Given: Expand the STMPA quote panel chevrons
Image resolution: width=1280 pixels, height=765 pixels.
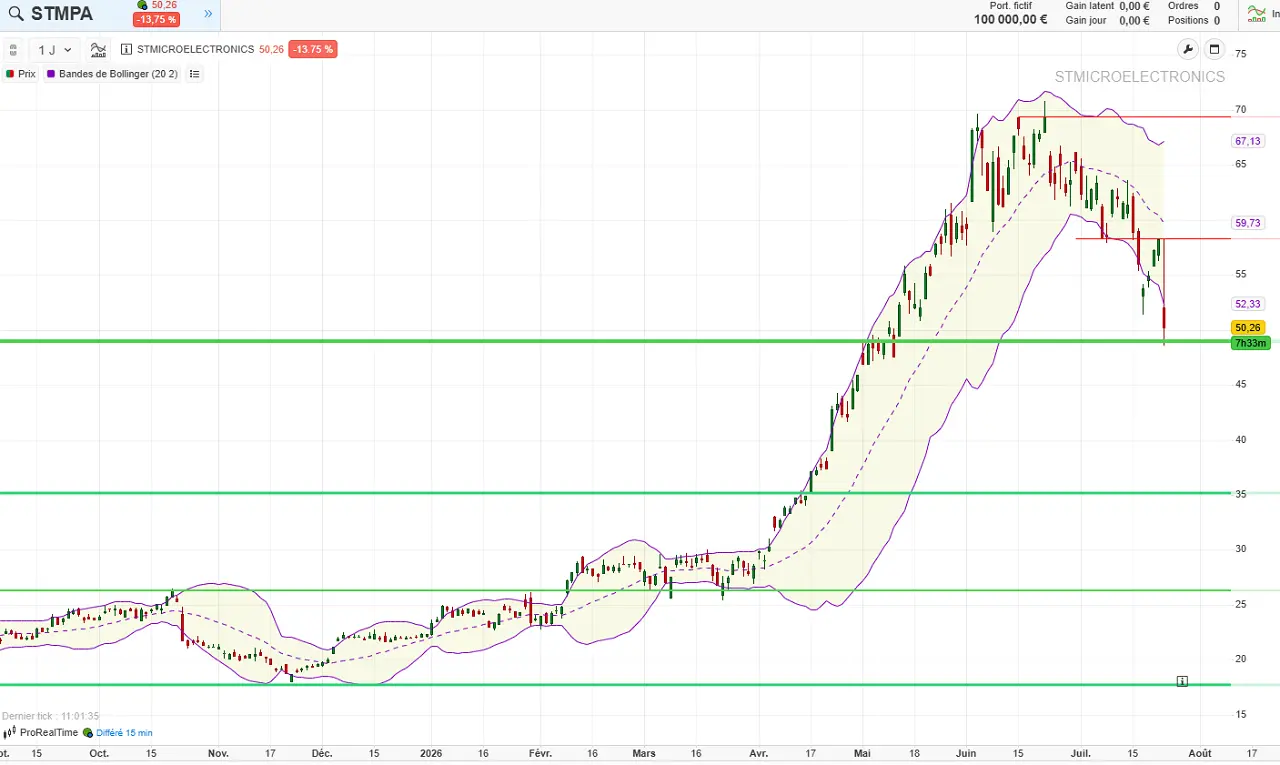Looking at the screenshot, I should (x=208, y=14).
